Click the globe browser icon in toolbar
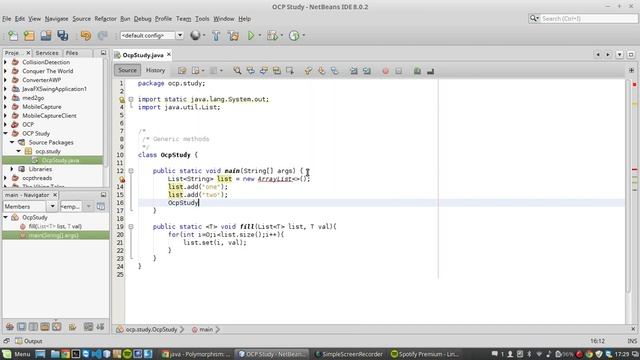The image size is (640, 360). point(195,36)
